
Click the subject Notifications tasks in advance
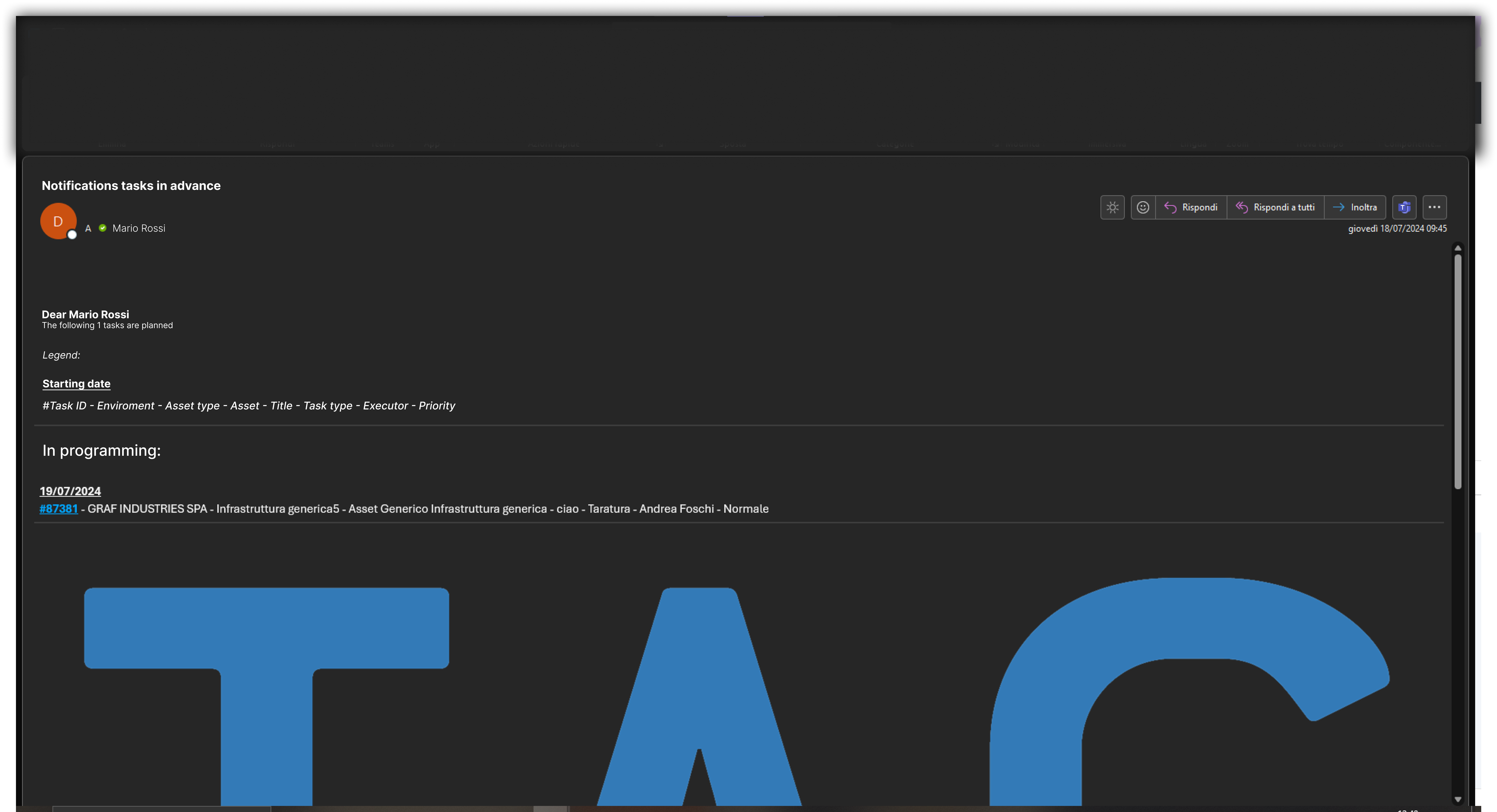point(131,186)
